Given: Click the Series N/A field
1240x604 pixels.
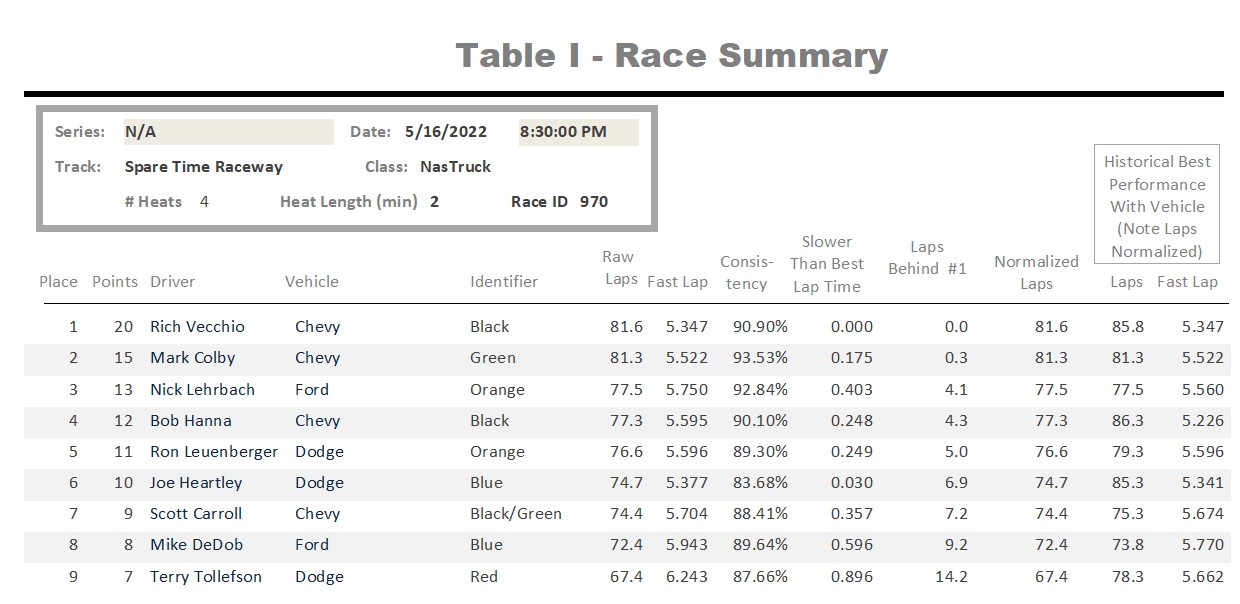Looking at the screenshot, I should pos(228,132).
